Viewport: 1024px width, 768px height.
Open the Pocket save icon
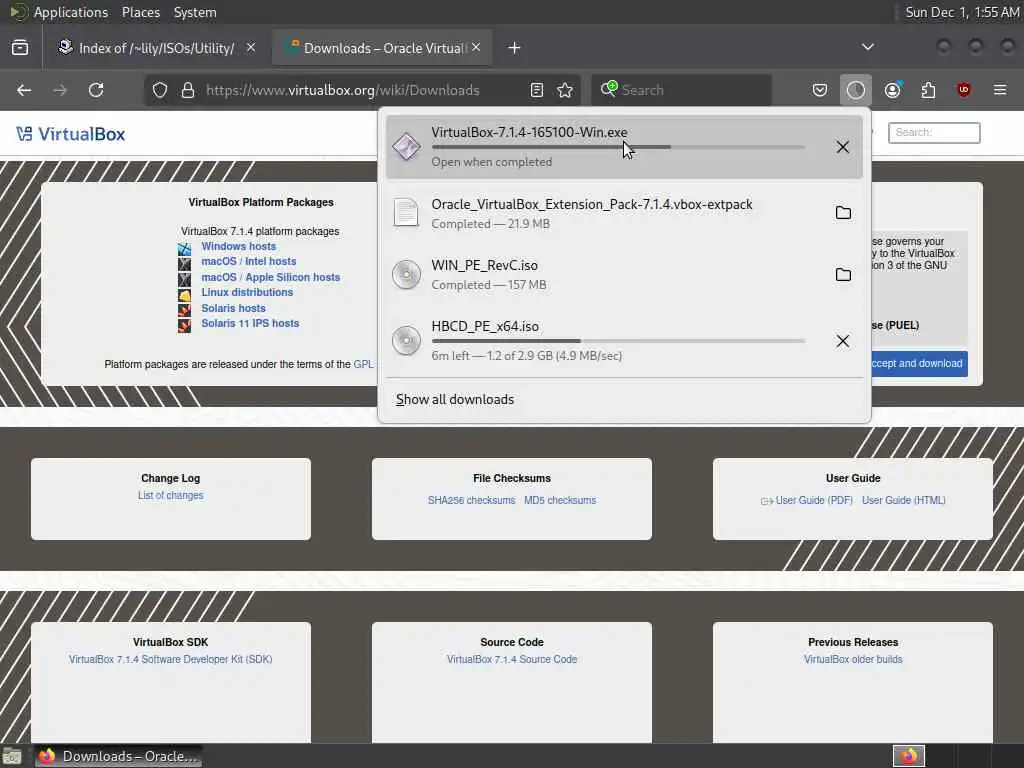point(820,90)
